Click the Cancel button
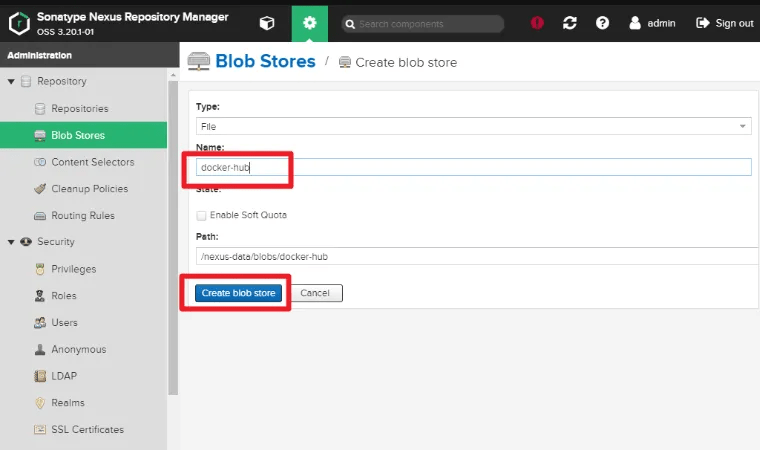This screenshot has width=760, height=450. (x=315, y=293)
